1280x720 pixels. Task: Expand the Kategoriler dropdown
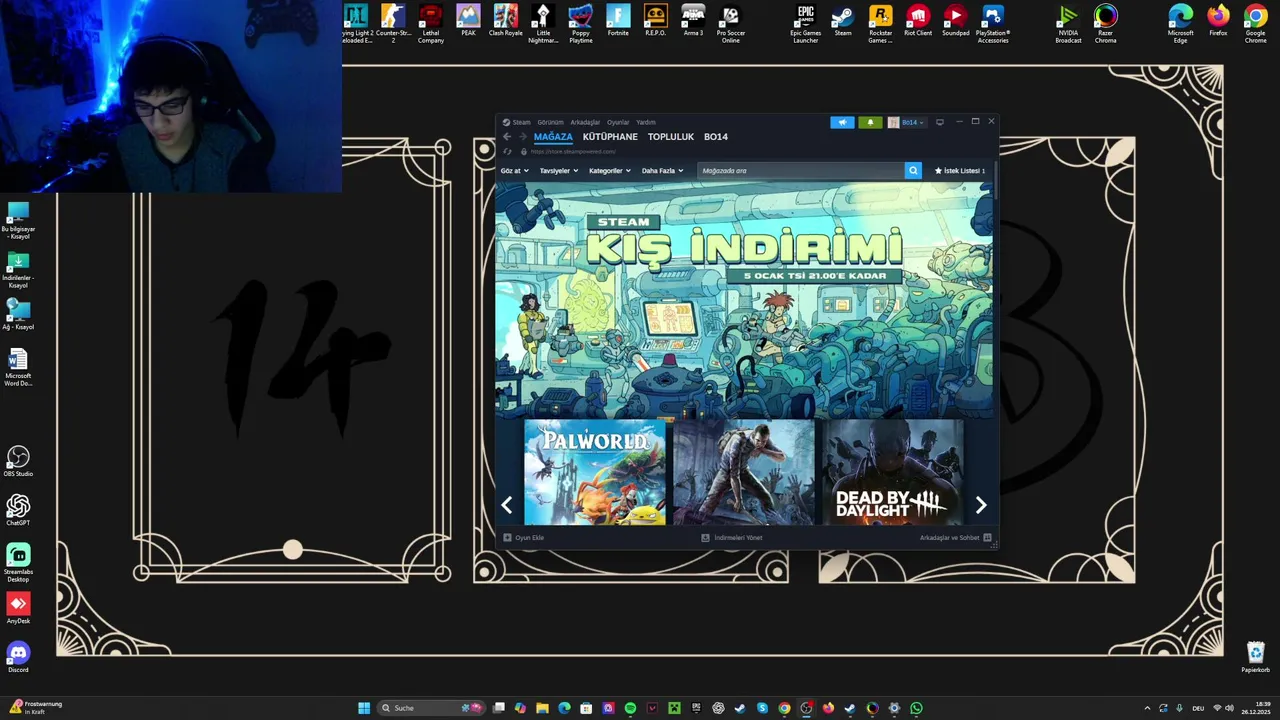click(609, 171)
